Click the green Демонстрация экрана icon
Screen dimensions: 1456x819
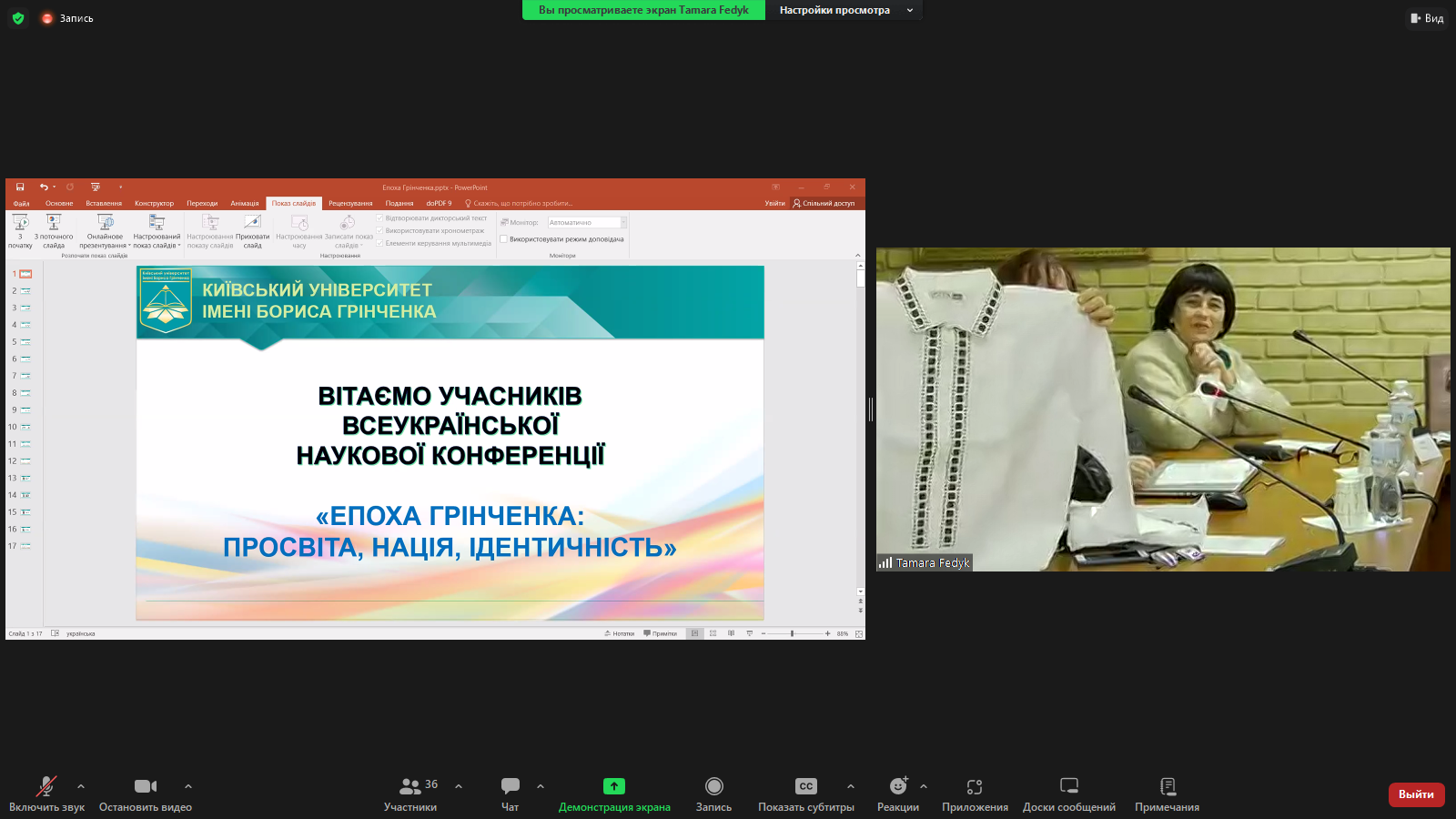(614, 786)
